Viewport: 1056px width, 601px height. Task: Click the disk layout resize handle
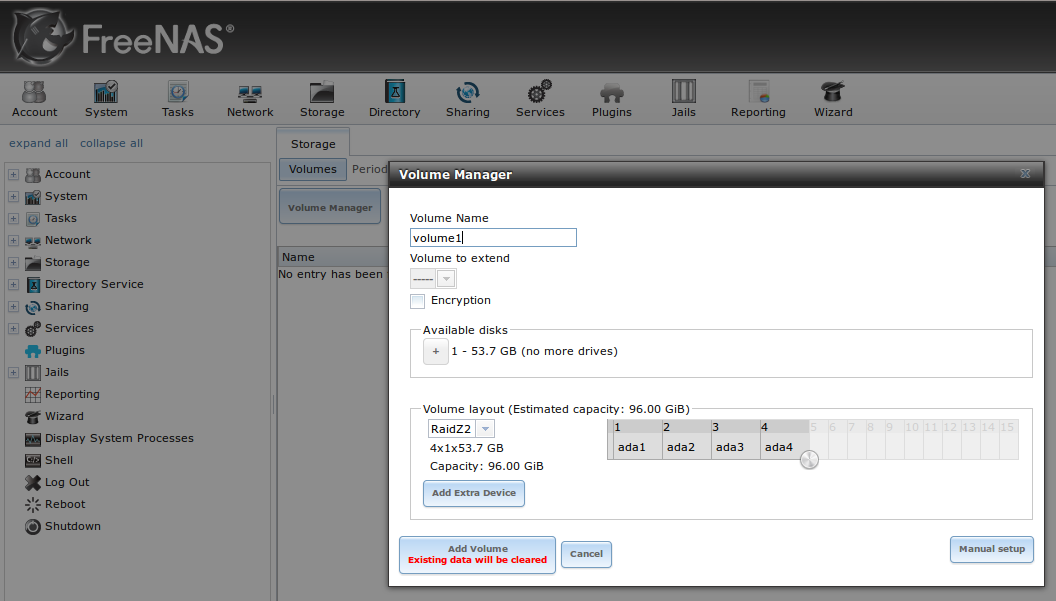pyautogui.click(x=809, y=460)
